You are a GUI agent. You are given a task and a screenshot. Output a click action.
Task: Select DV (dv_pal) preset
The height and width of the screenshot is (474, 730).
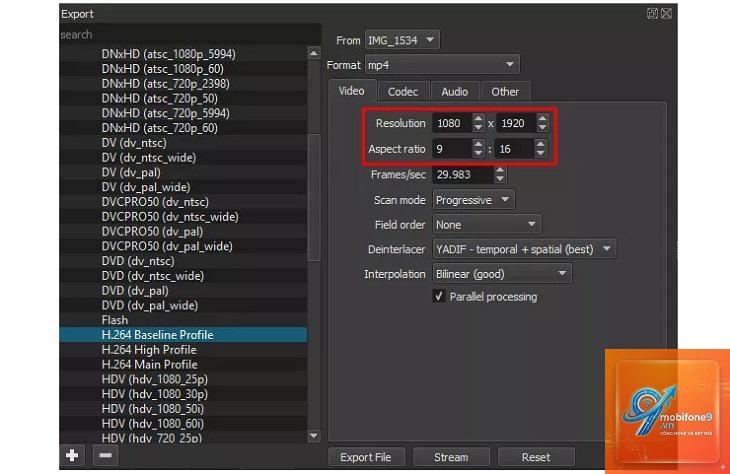pos(183,172)
